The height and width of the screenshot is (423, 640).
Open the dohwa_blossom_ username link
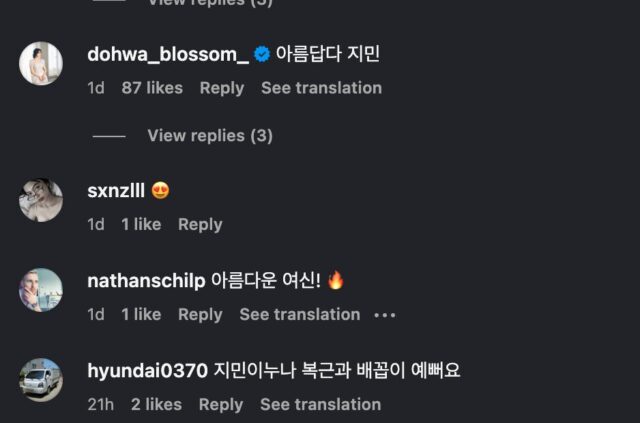167,54
